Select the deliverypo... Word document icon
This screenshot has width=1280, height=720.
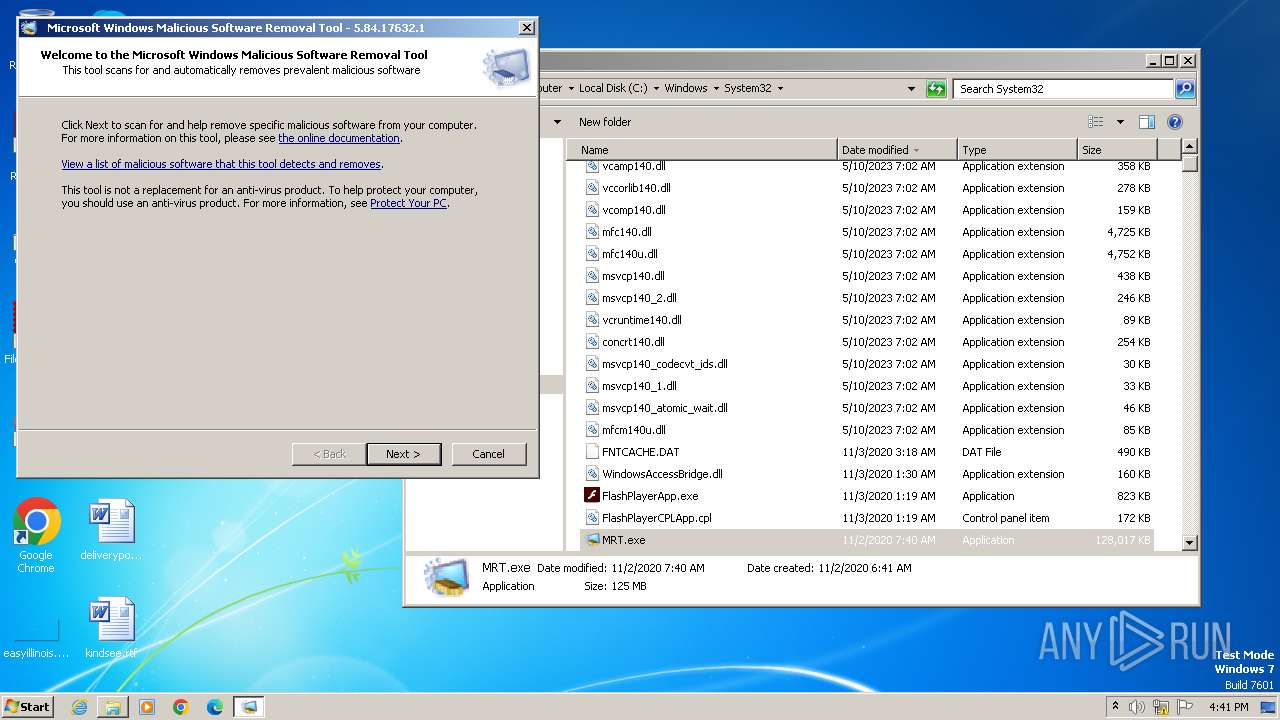[x=111, y=530]
